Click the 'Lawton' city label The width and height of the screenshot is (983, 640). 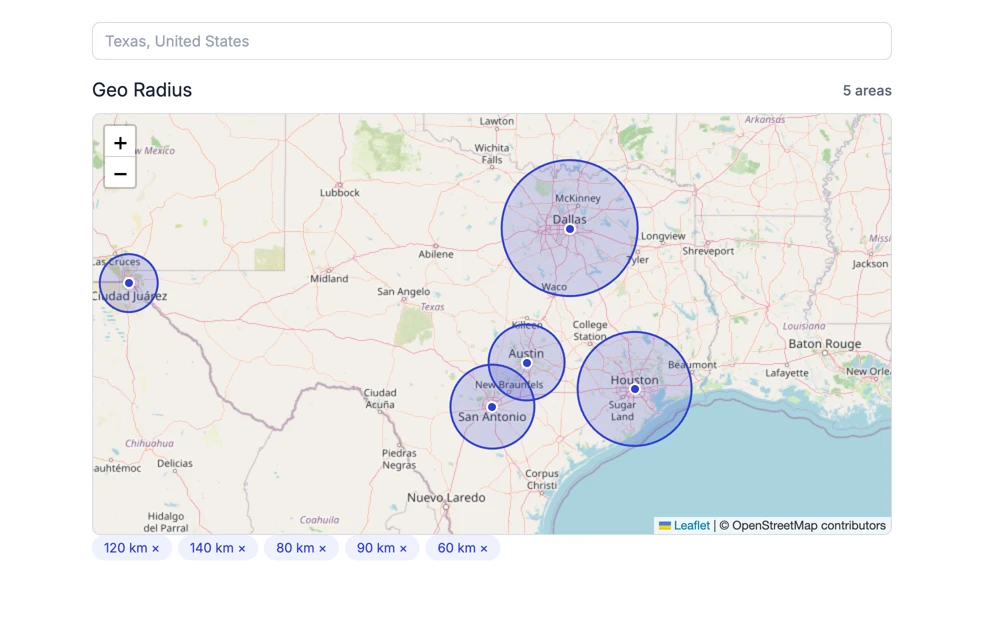pos(497,121)
